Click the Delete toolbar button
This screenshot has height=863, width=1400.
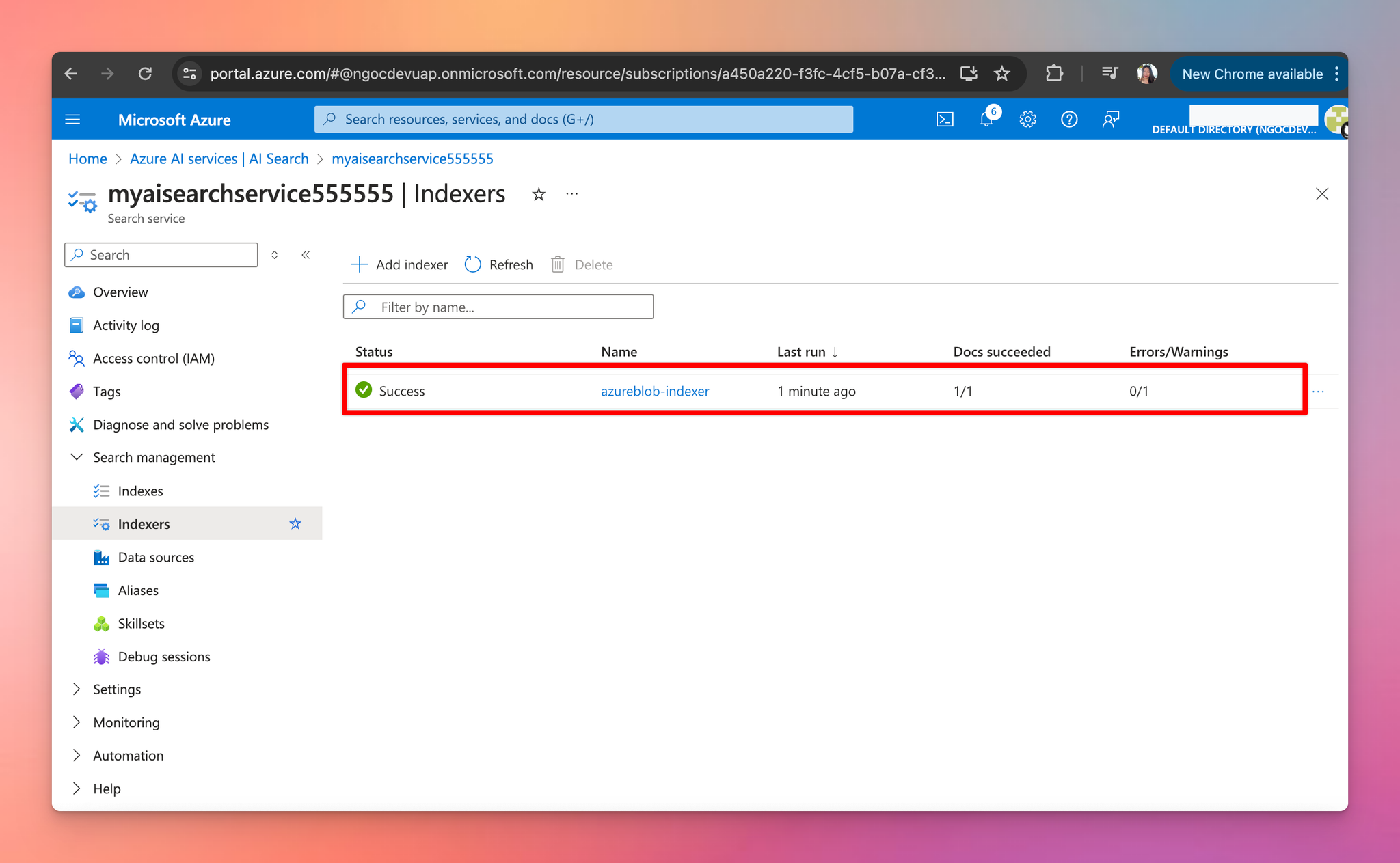pyautogui.click(x=582, y=264)
